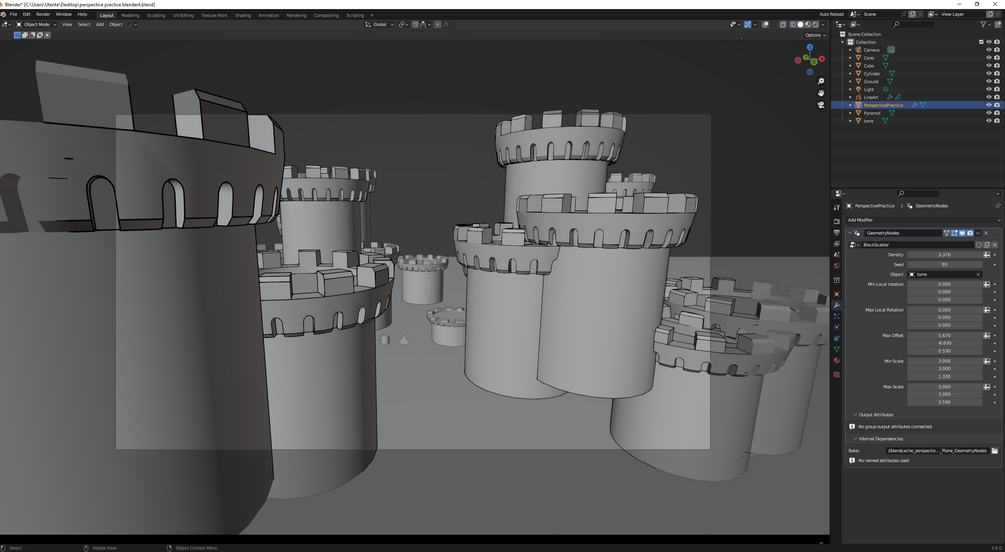Expand the Cube object in outliner
This screenshot has height=552, width=1005.
(851, 65)
